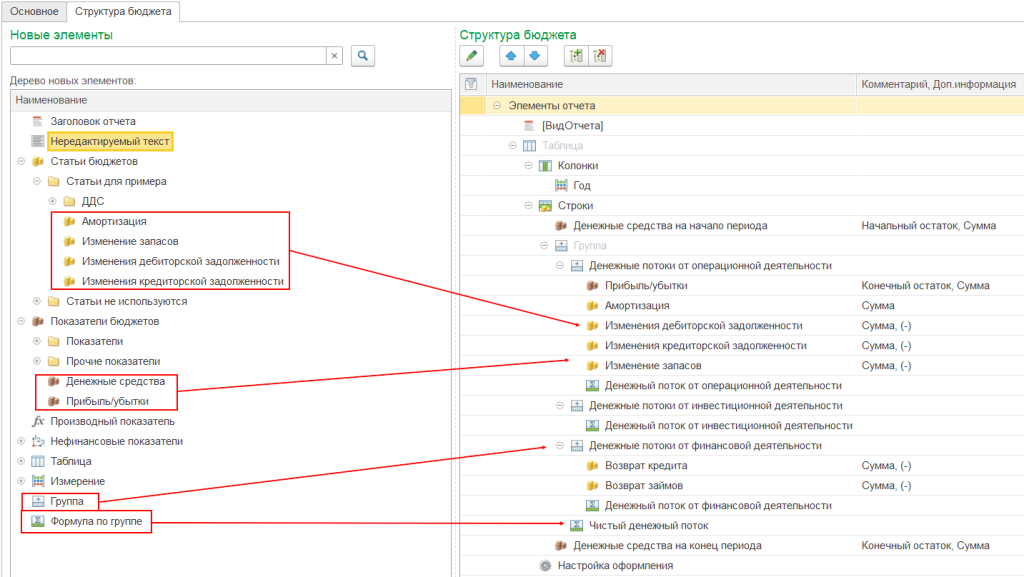1024x577 pixels.
Task: Move the element down with the blue arrow
Action: point(535,56)
